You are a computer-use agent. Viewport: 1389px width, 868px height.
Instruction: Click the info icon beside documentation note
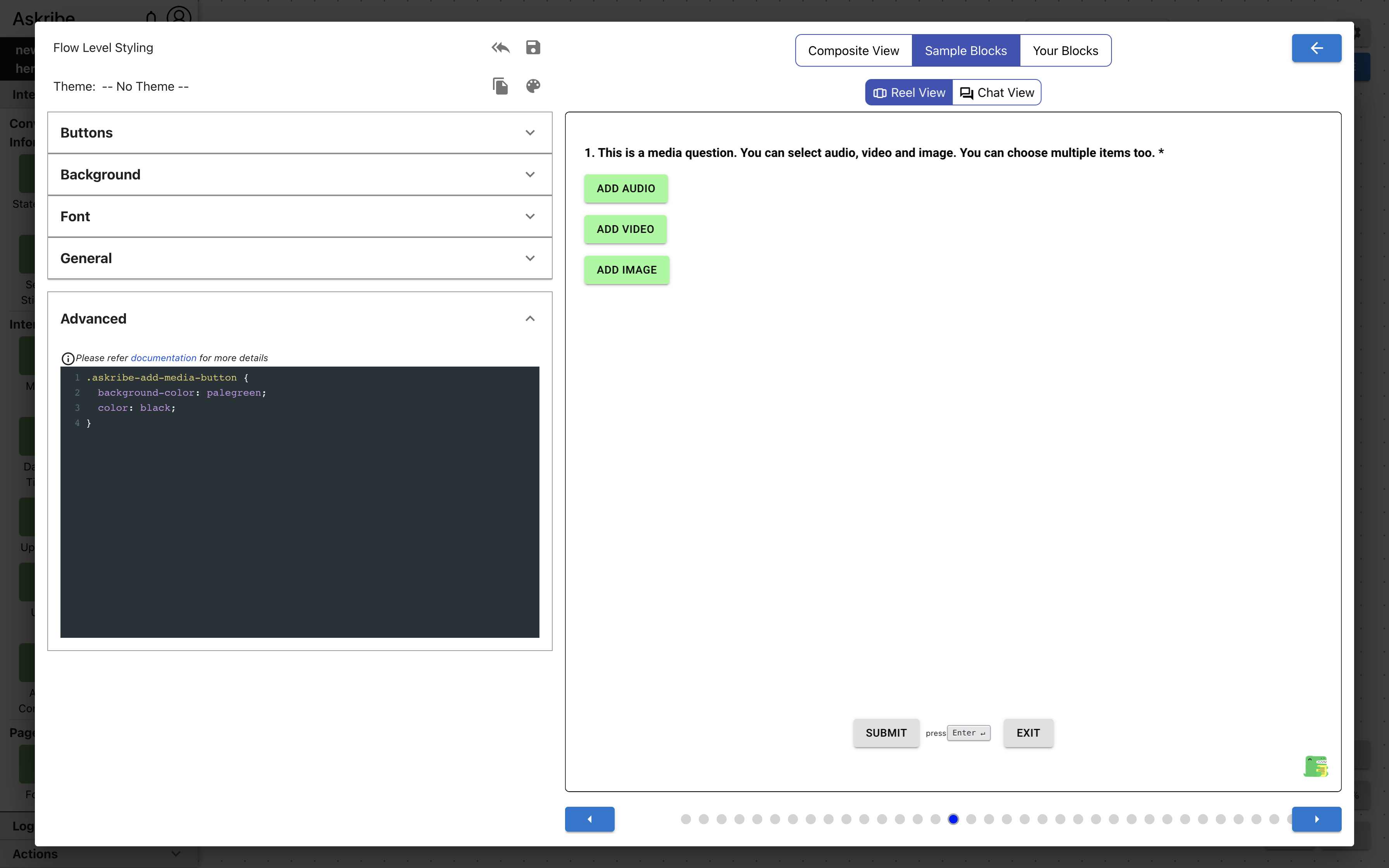coord(68,359)
